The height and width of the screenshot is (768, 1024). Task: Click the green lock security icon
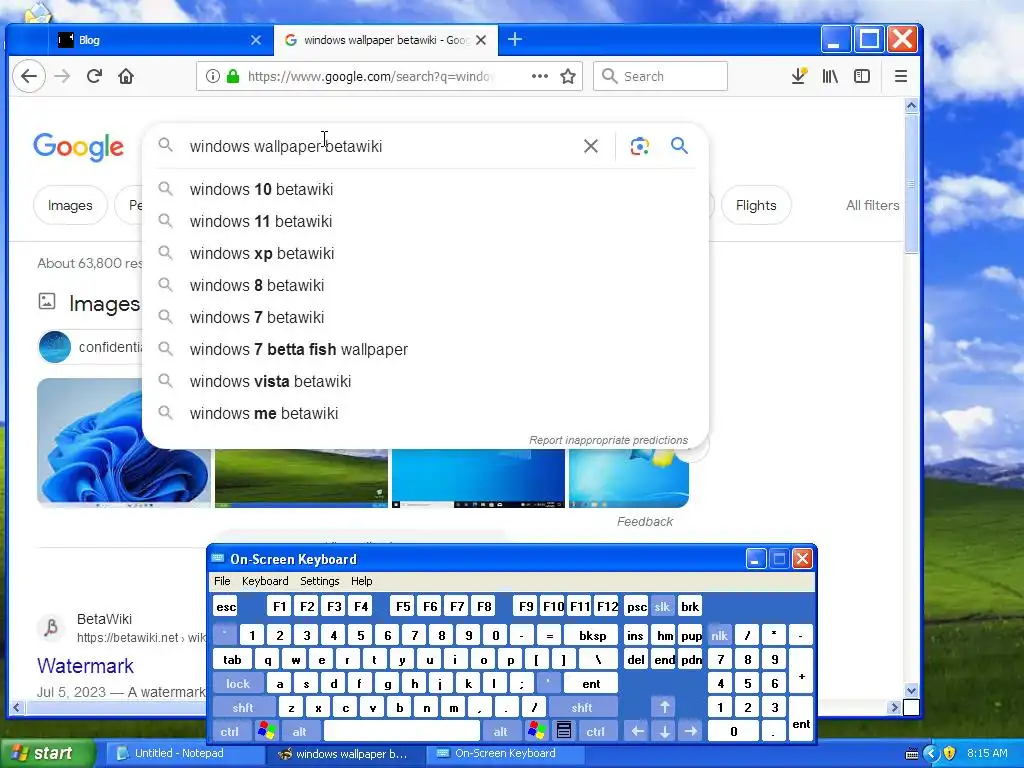[232, 76]
